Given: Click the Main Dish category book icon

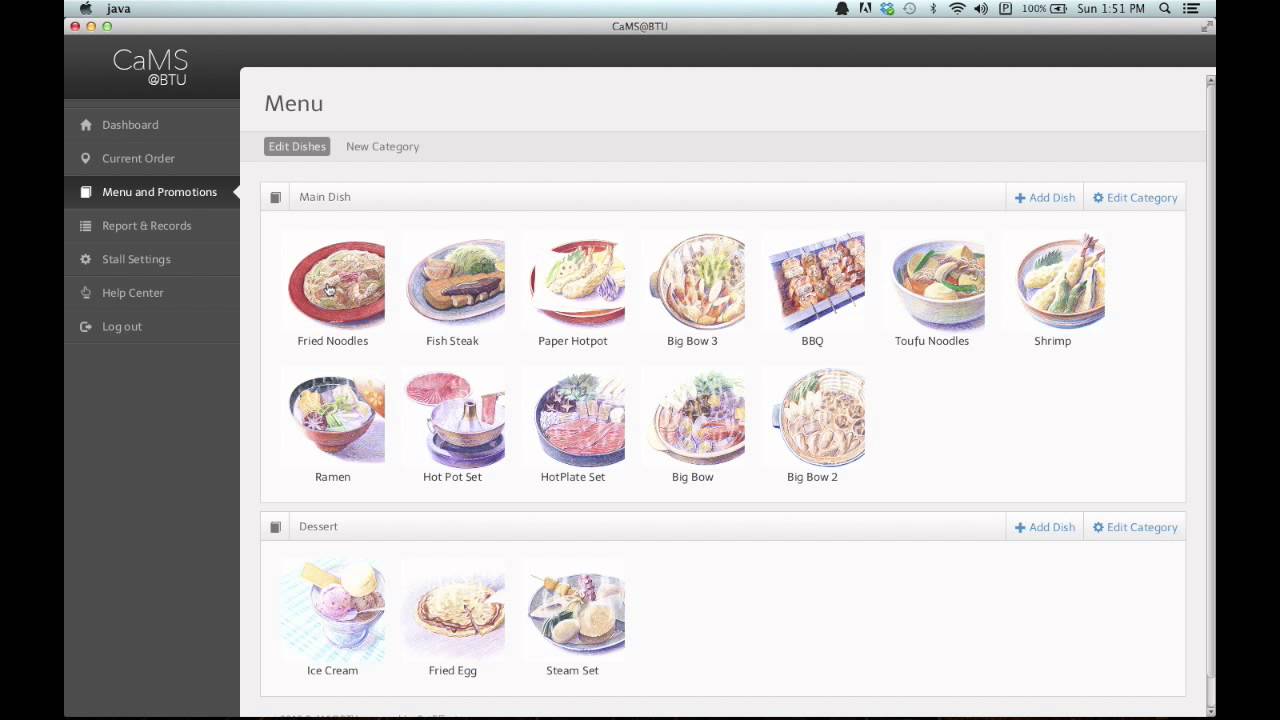Looking at the screenshot, I should 275,197.
